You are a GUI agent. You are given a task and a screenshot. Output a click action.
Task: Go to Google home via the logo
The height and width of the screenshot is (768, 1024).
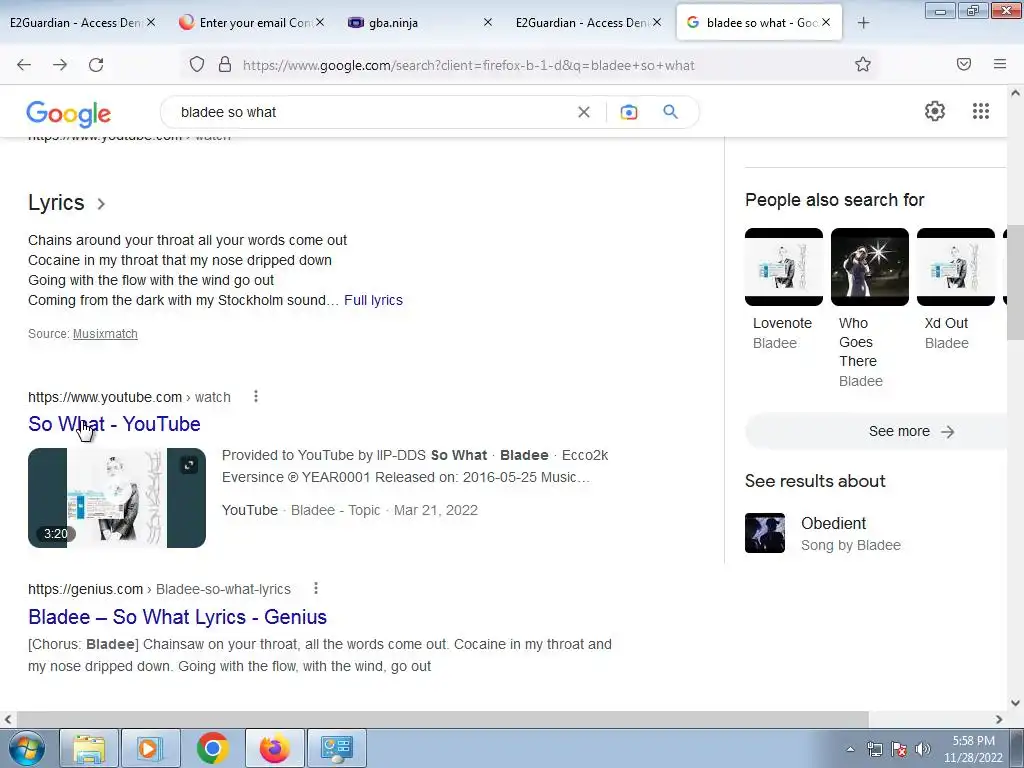pyautogui.click(x=69, y=114)
